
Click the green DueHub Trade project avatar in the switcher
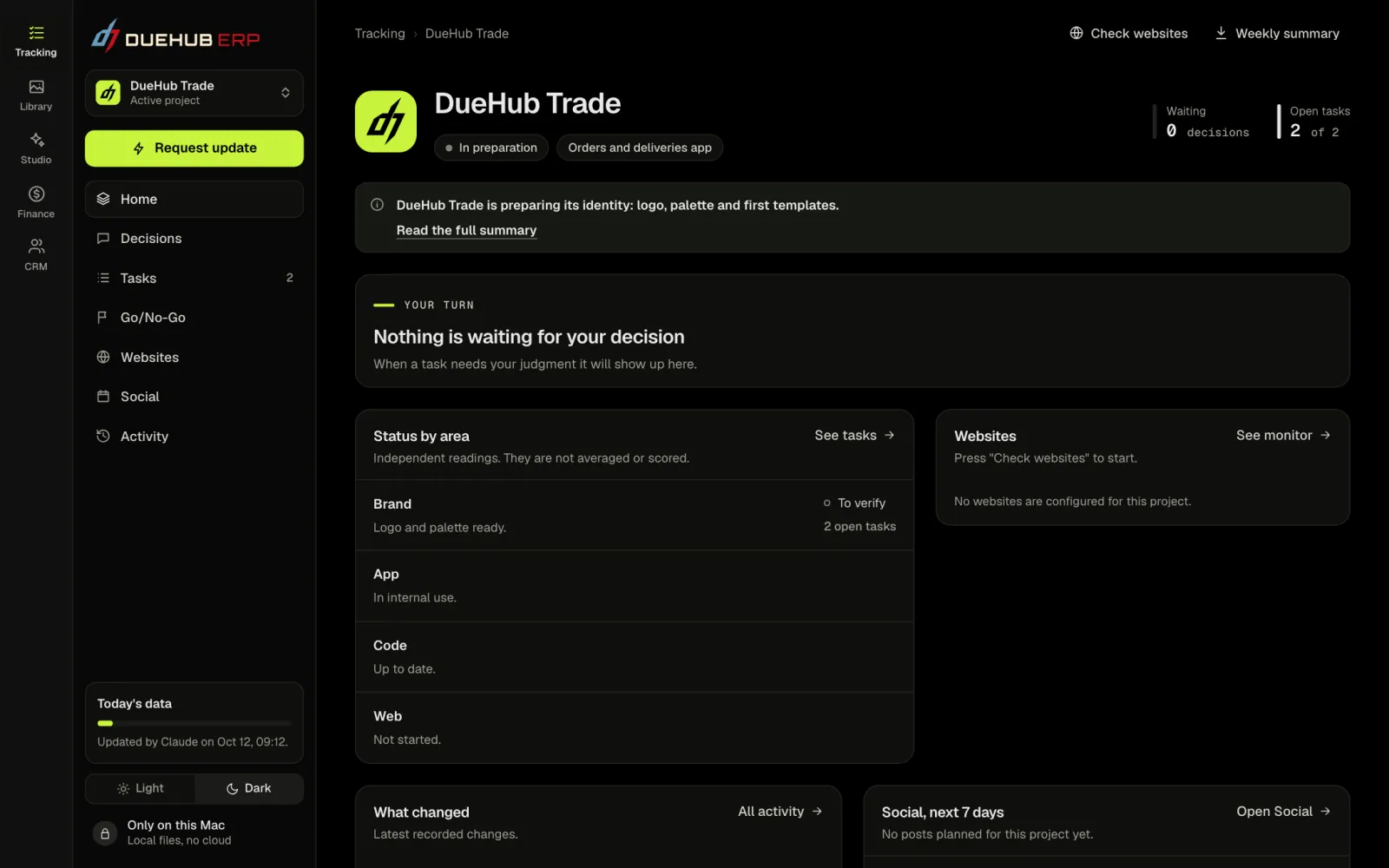[x=109, y=93]
